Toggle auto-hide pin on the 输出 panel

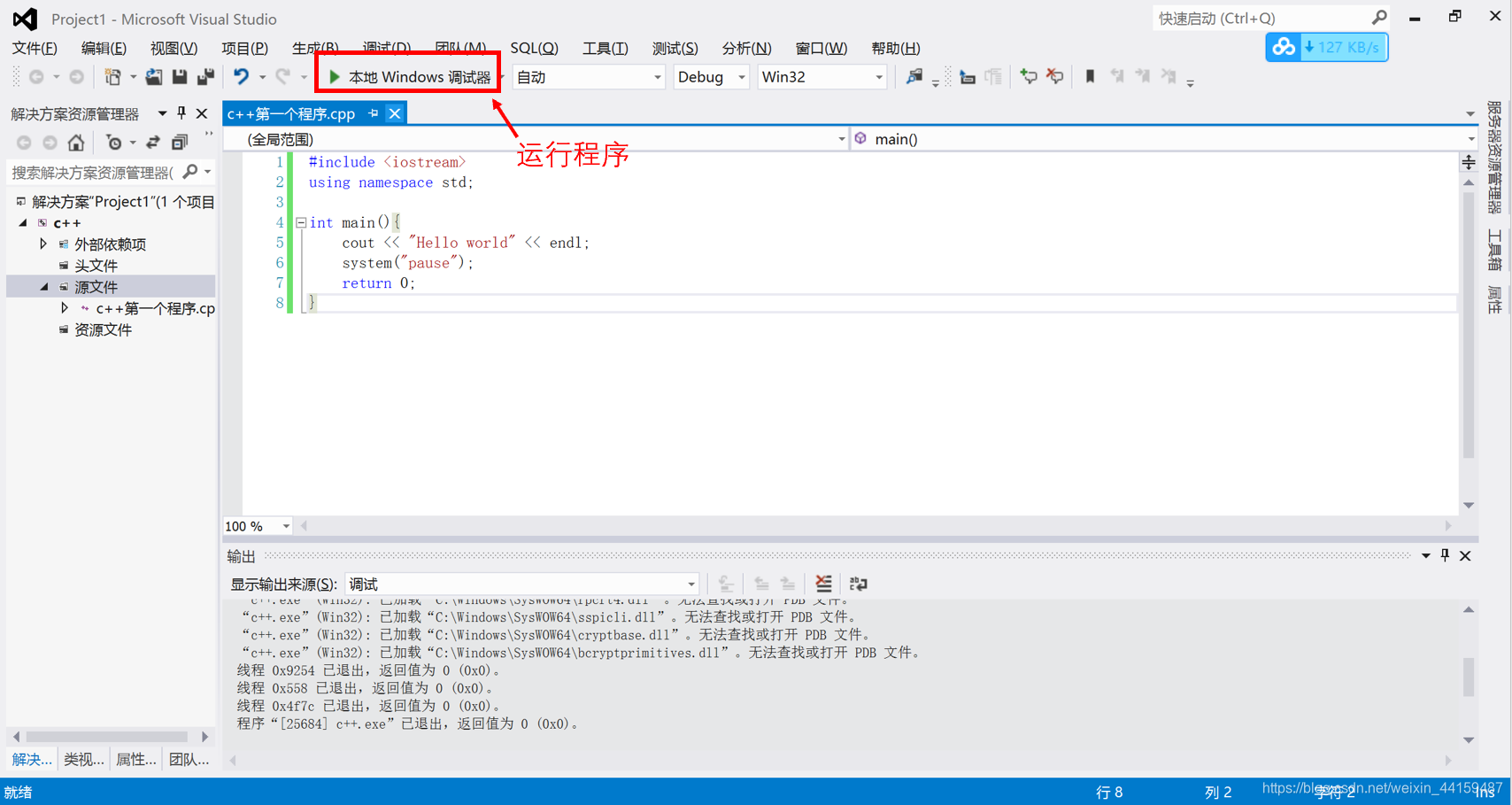point(1445,555)
